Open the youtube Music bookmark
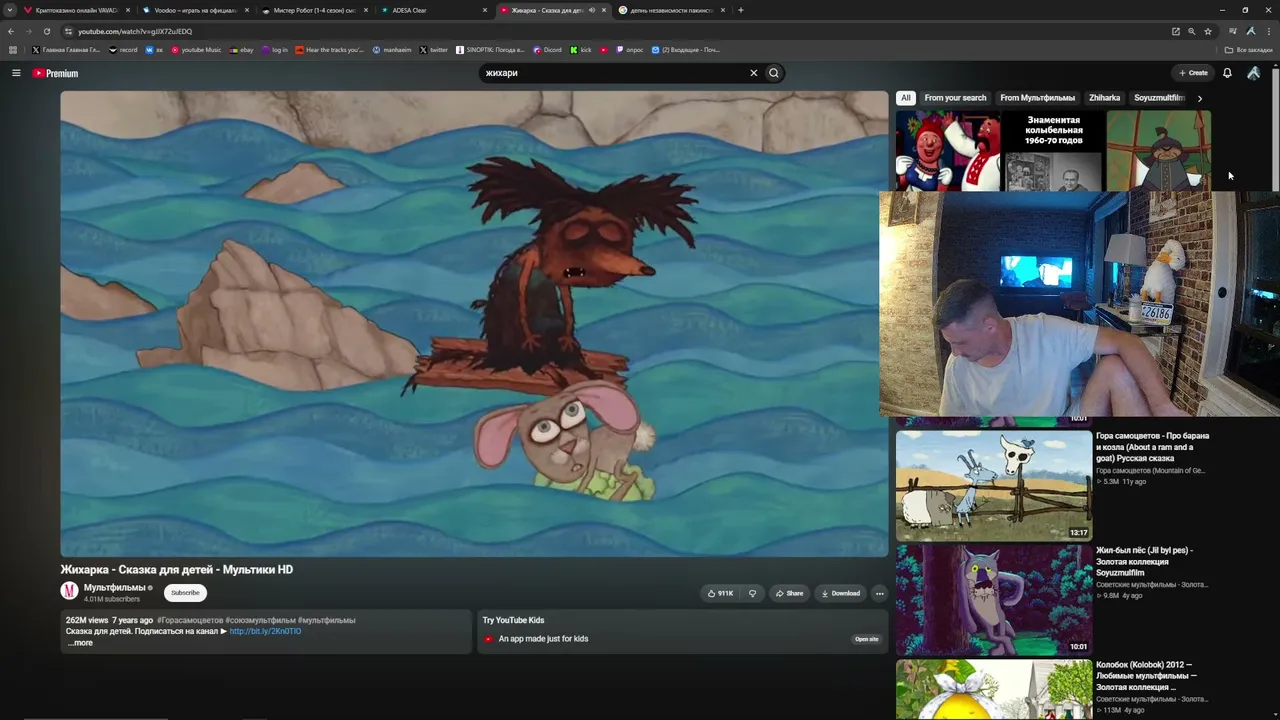Screen dimensions: 1280x720 196,49
